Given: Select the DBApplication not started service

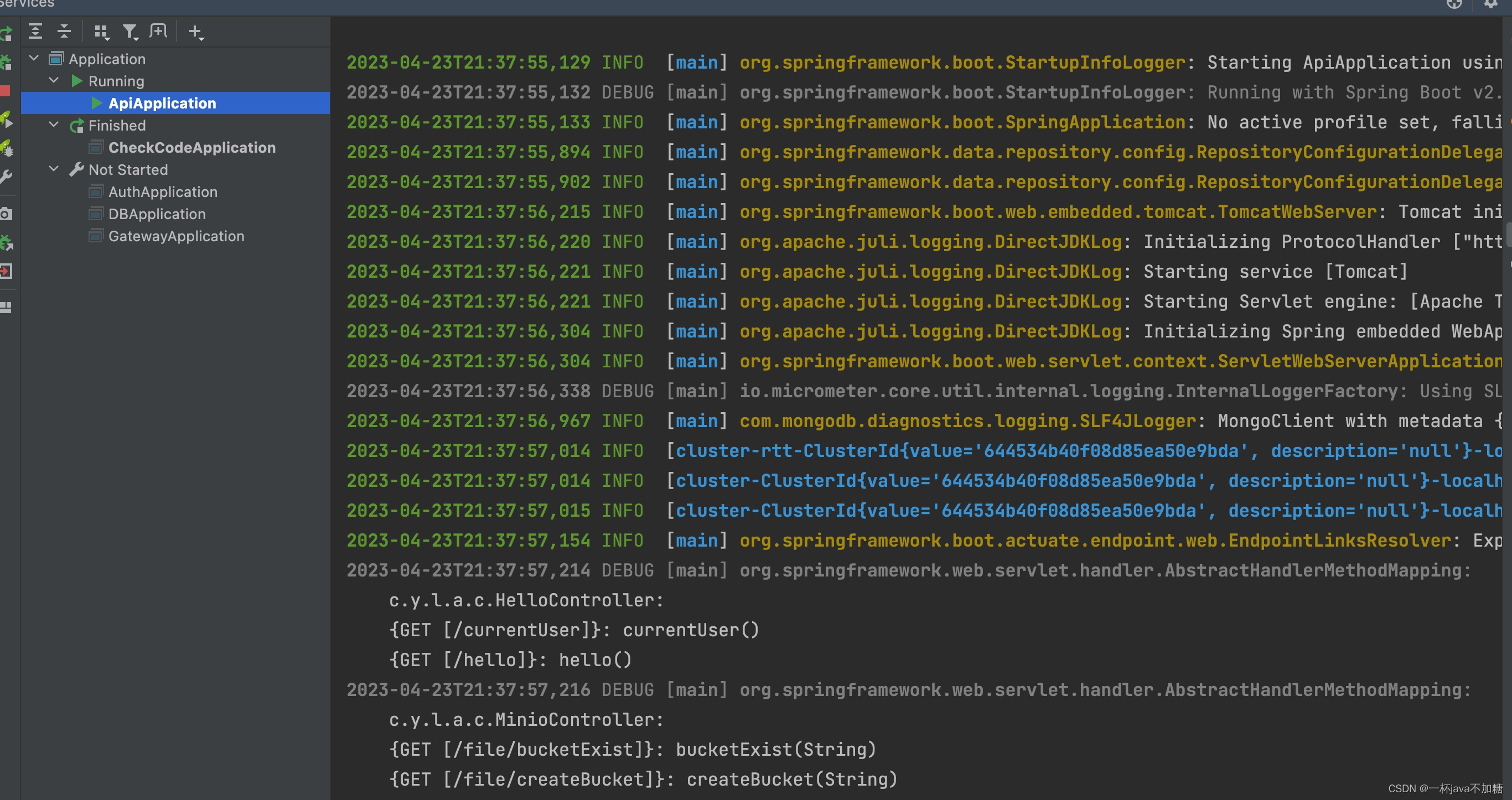Looking at the screenshot, I should point(155,214).
